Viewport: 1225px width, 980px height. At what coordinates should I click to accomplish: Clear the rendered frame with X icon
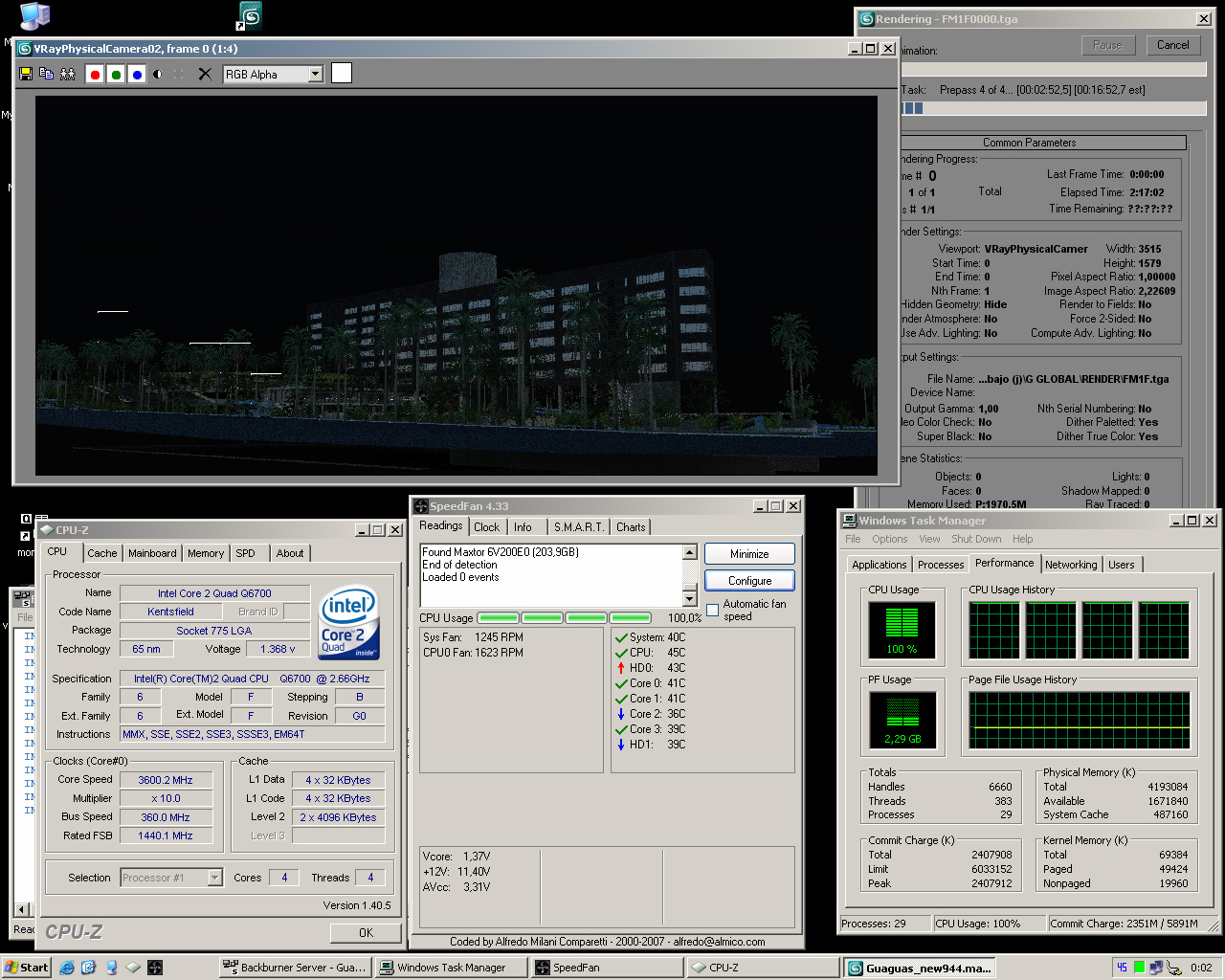(x=205, y=74)
